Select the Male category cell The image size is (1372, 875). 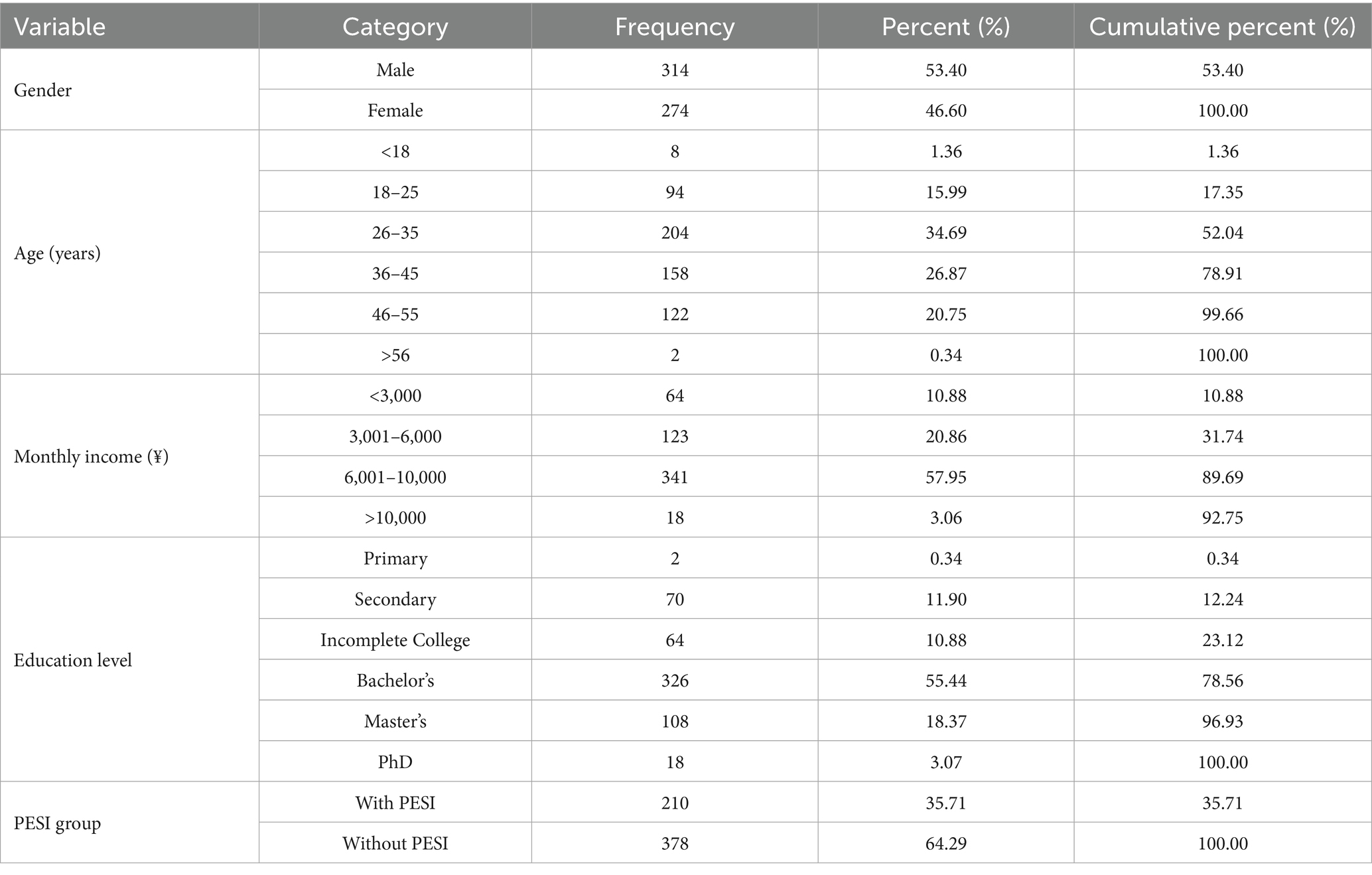point(395,70)
